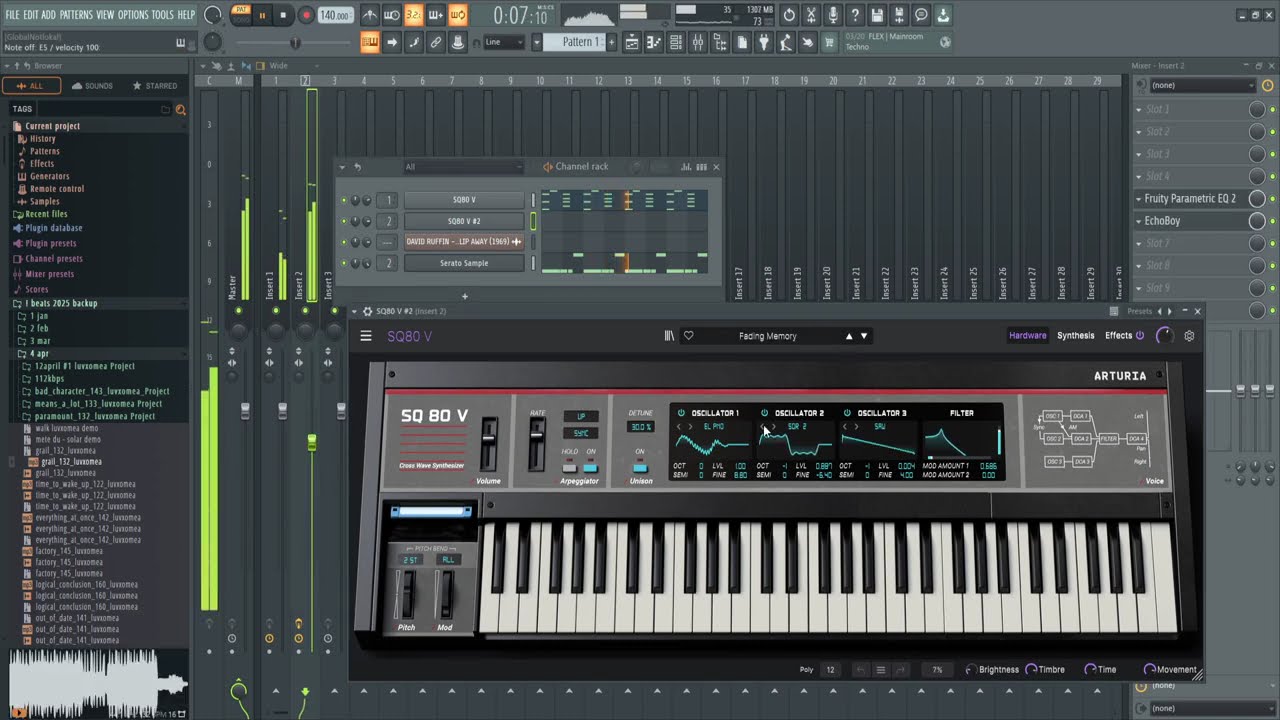Open the SQ80 V hamburger menu

pos(366,336)
